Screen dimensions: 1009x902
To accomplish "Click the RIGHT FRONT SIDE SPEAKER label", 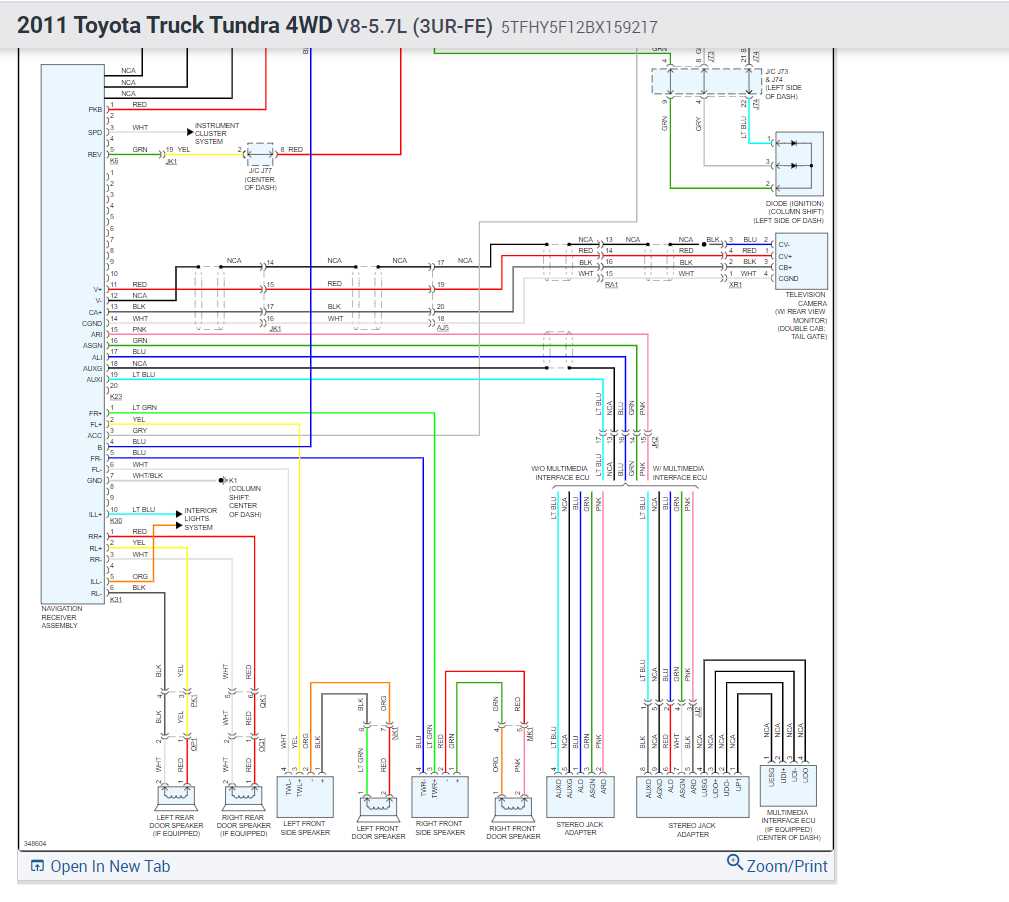I will [440, 828].
